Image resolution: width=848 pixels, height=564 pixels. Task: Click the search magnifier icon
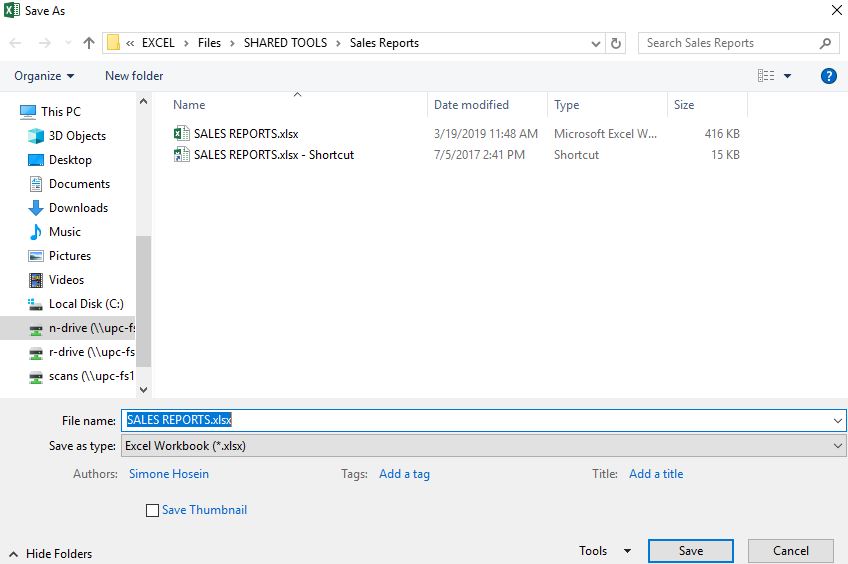coord(825,43)
